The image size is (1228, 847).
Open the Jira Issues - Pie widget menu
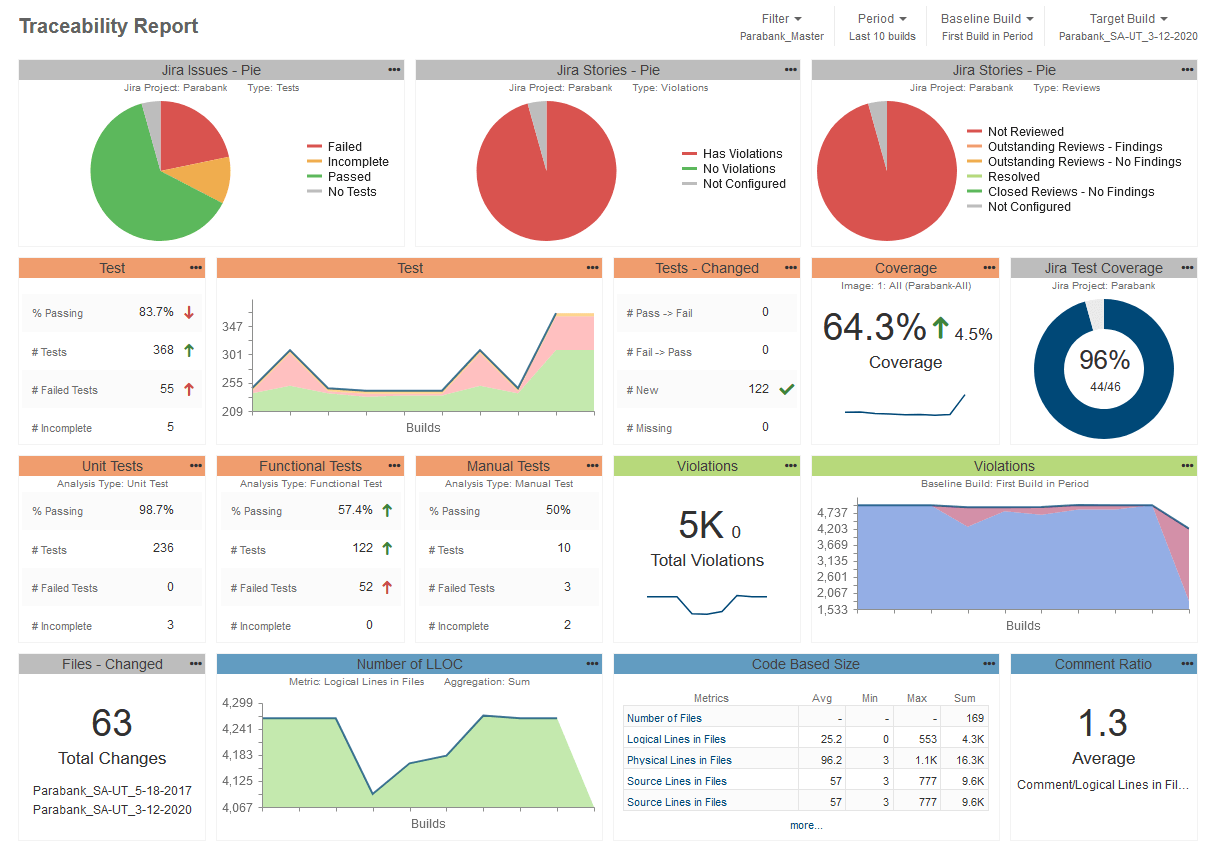click(x=394, y=70)
